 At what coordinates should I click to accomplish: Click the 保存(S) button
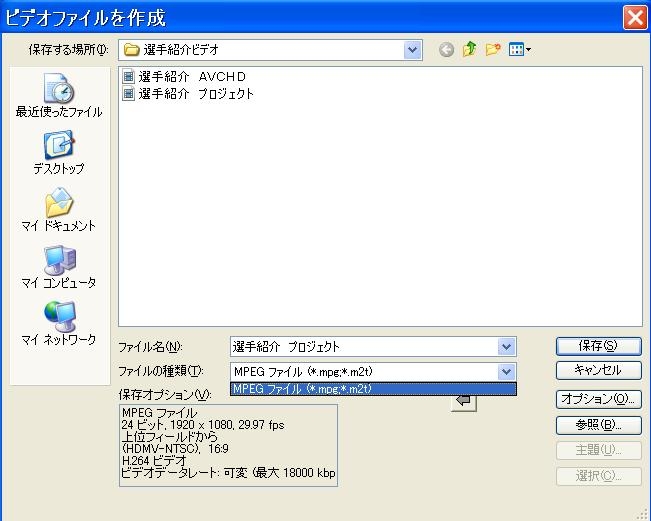click(598, 346)
